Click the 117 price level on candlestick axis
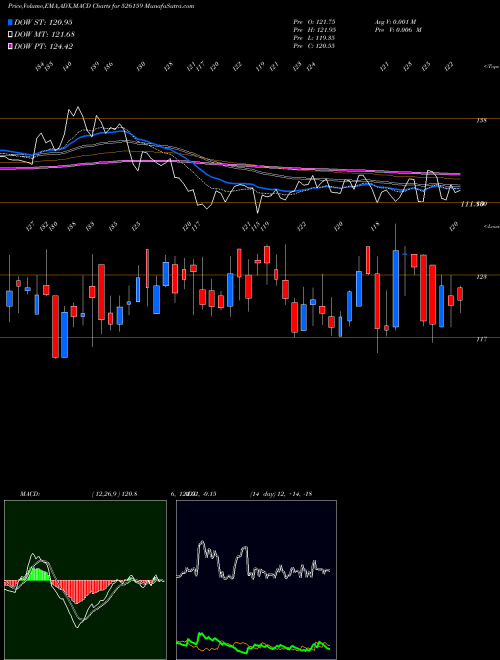The image size is (500, 660). click(481, 339)
